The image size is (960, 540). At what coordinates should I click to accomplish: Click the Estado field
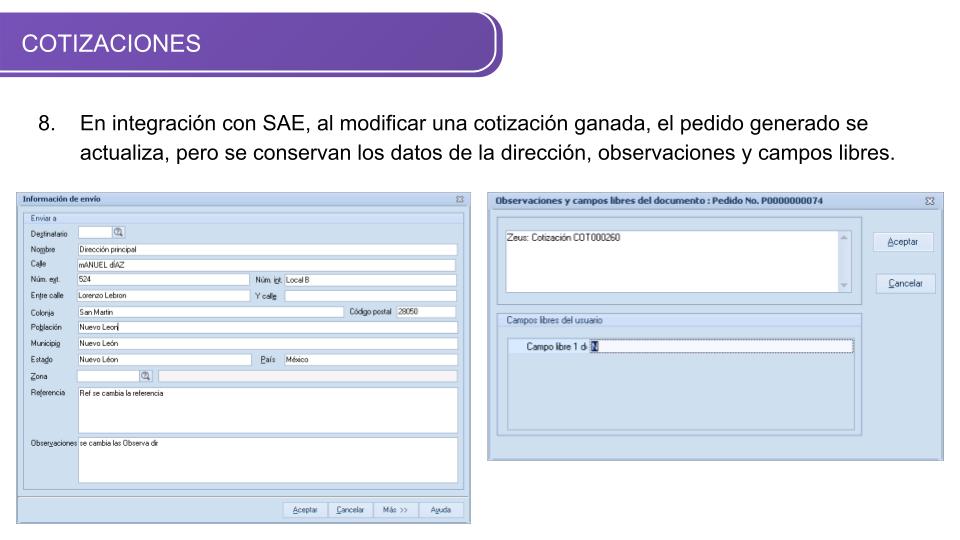(164, 359)
